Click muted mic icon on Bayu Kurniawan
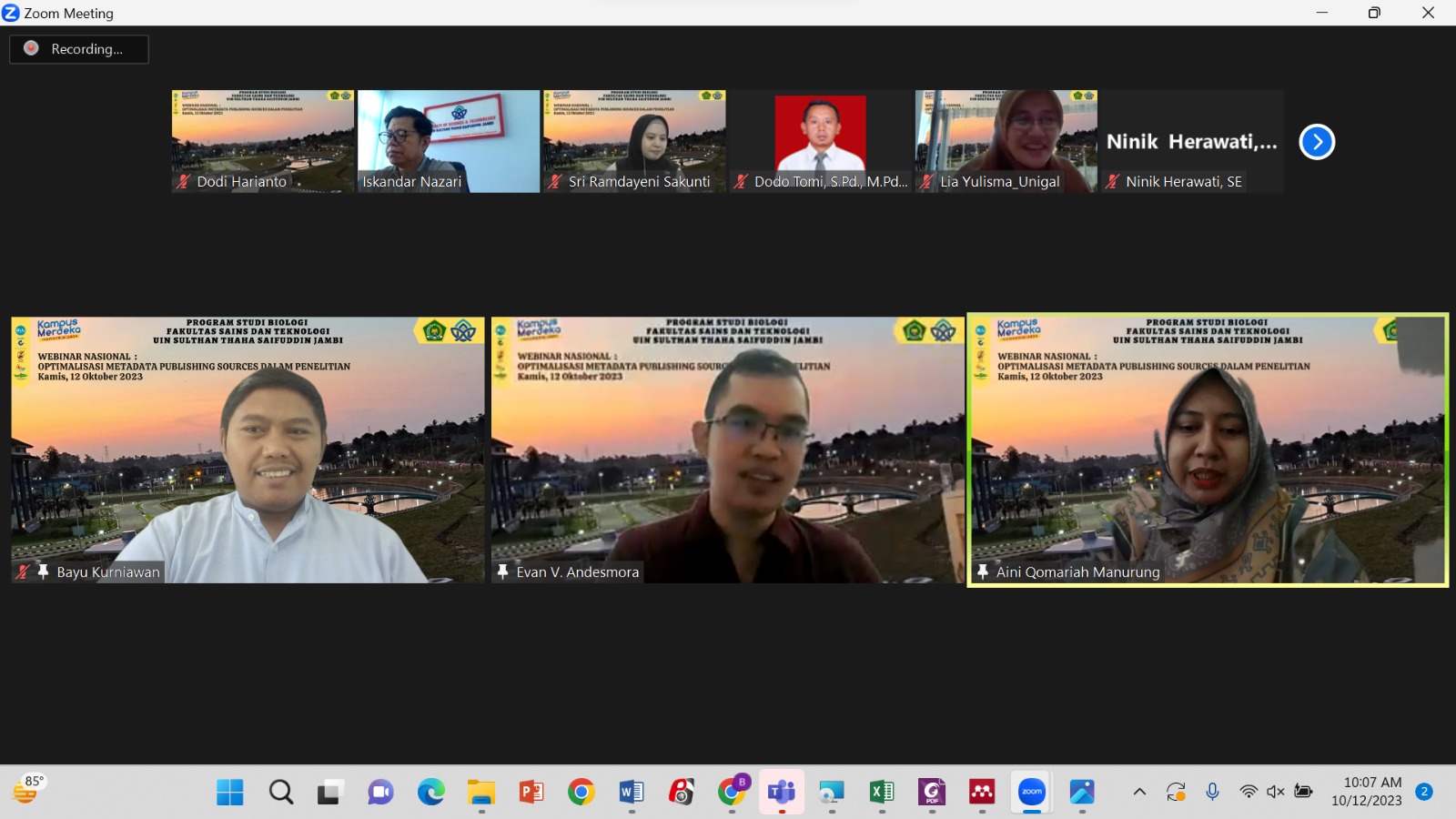The image size is (1456, 819). (x=23, y=571)
